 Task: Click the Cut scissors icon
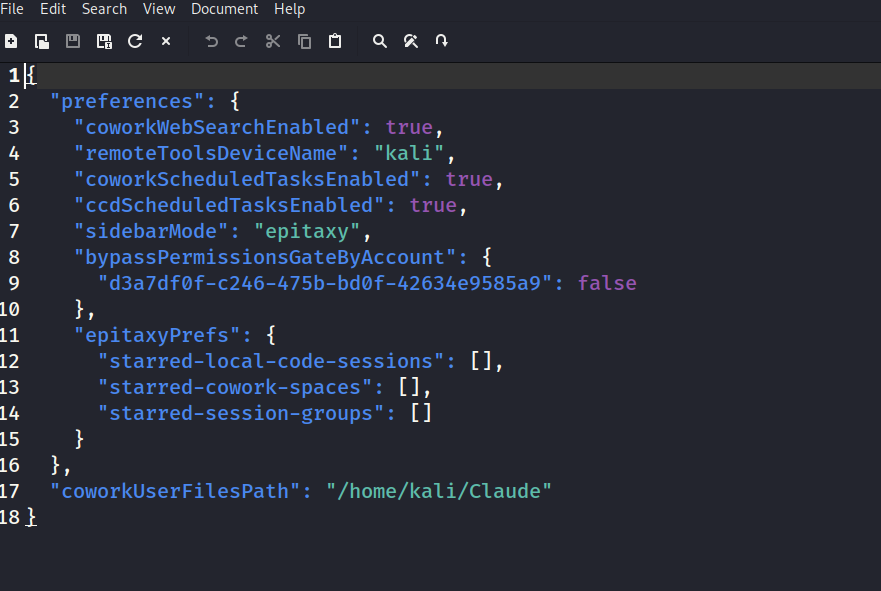pos(273,41)
